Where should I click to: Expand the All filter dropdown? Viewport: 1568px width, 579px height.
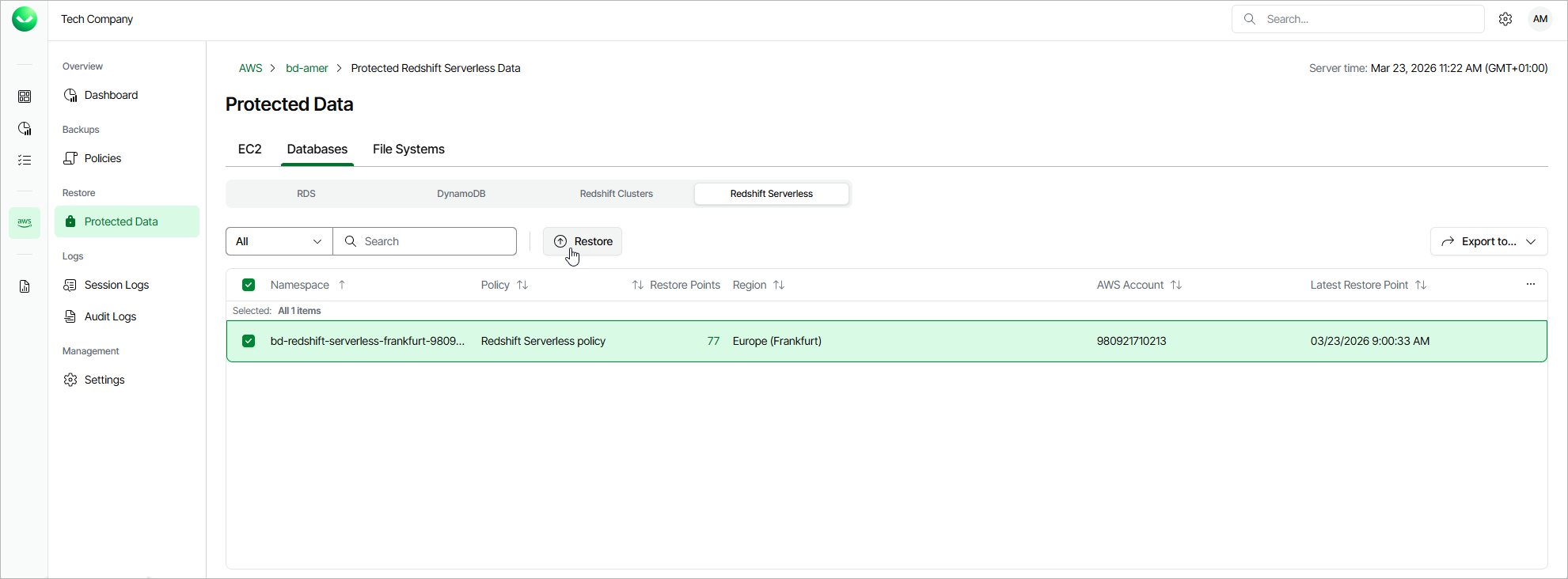pyautogui.click(x=279, y=241)
